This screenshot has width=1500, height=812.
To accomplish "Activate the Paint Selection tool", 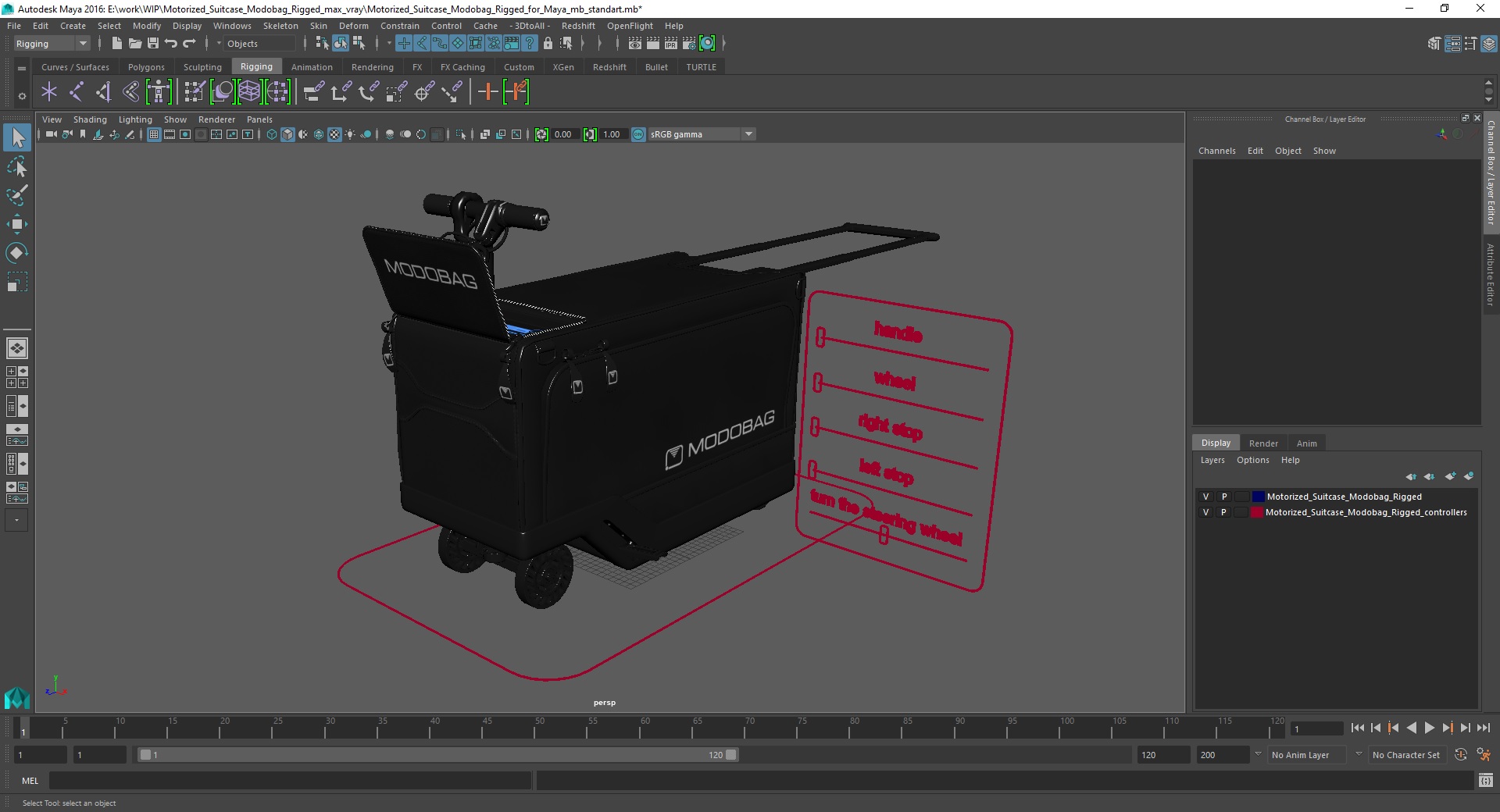I will point(17,195).
